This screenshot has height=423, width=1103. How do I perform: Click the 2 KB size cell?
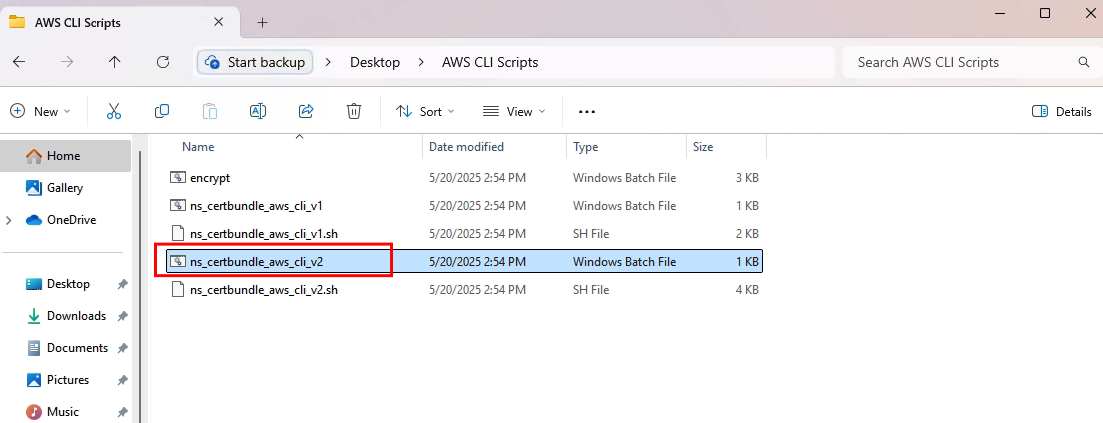coord(747,234)
